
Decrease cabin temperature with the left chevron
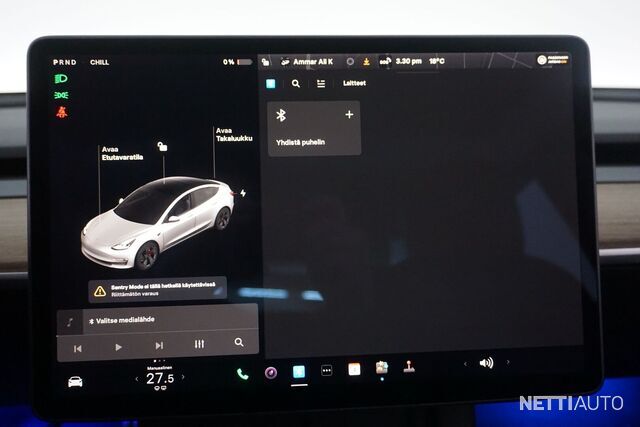[137, 379]
